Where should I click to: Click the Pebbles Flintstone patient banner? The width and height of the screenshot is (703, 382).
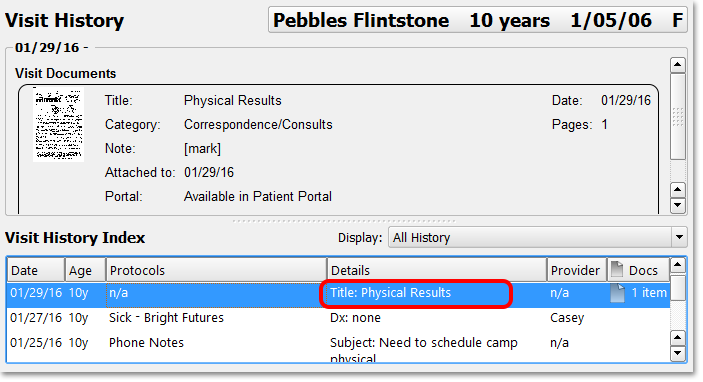click(477, 20)
